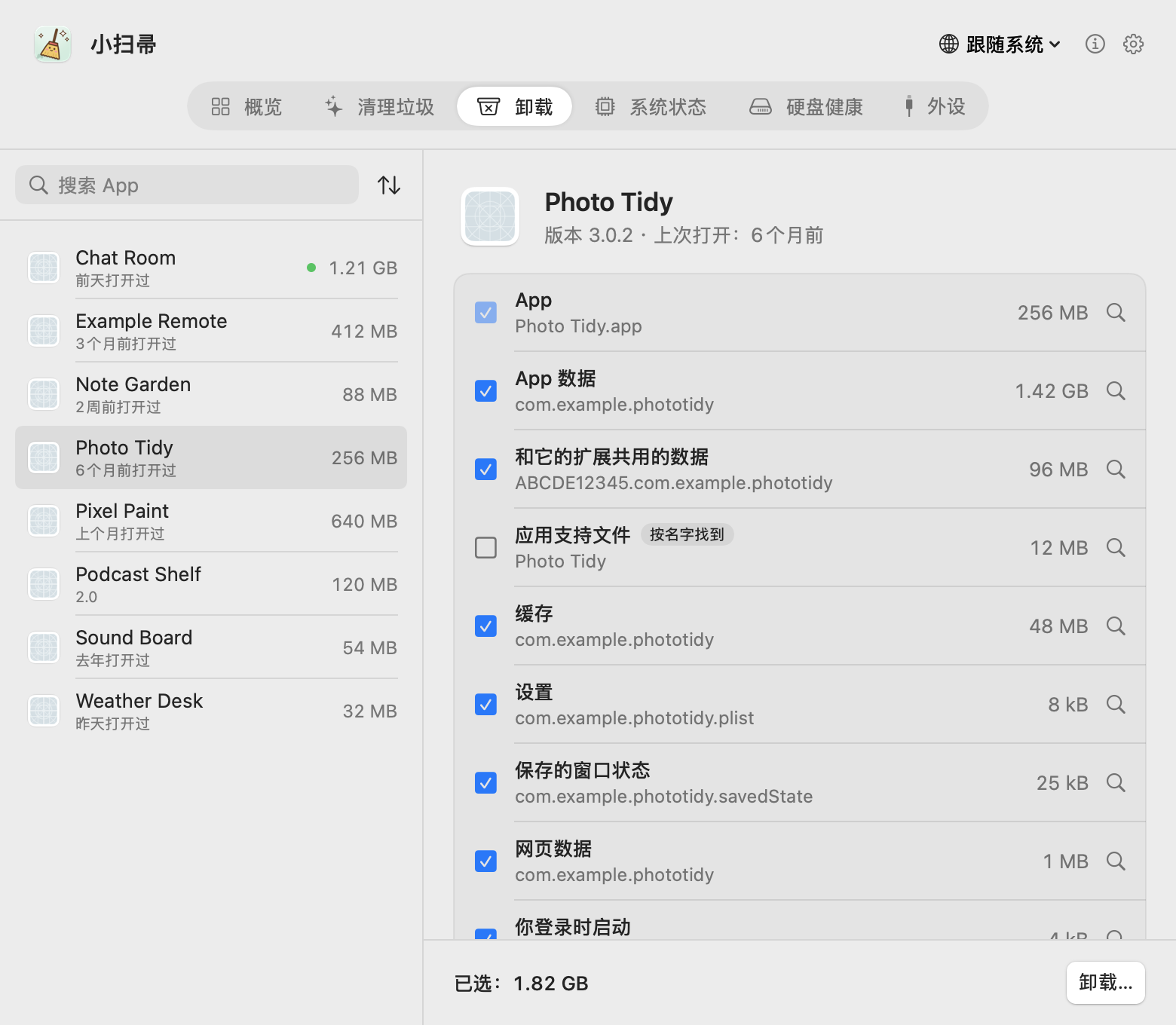Viewport: 1176px width, 1025px height.
Task: Click the 卸载... uninstall button
Action: click(x=1105, y=982)
